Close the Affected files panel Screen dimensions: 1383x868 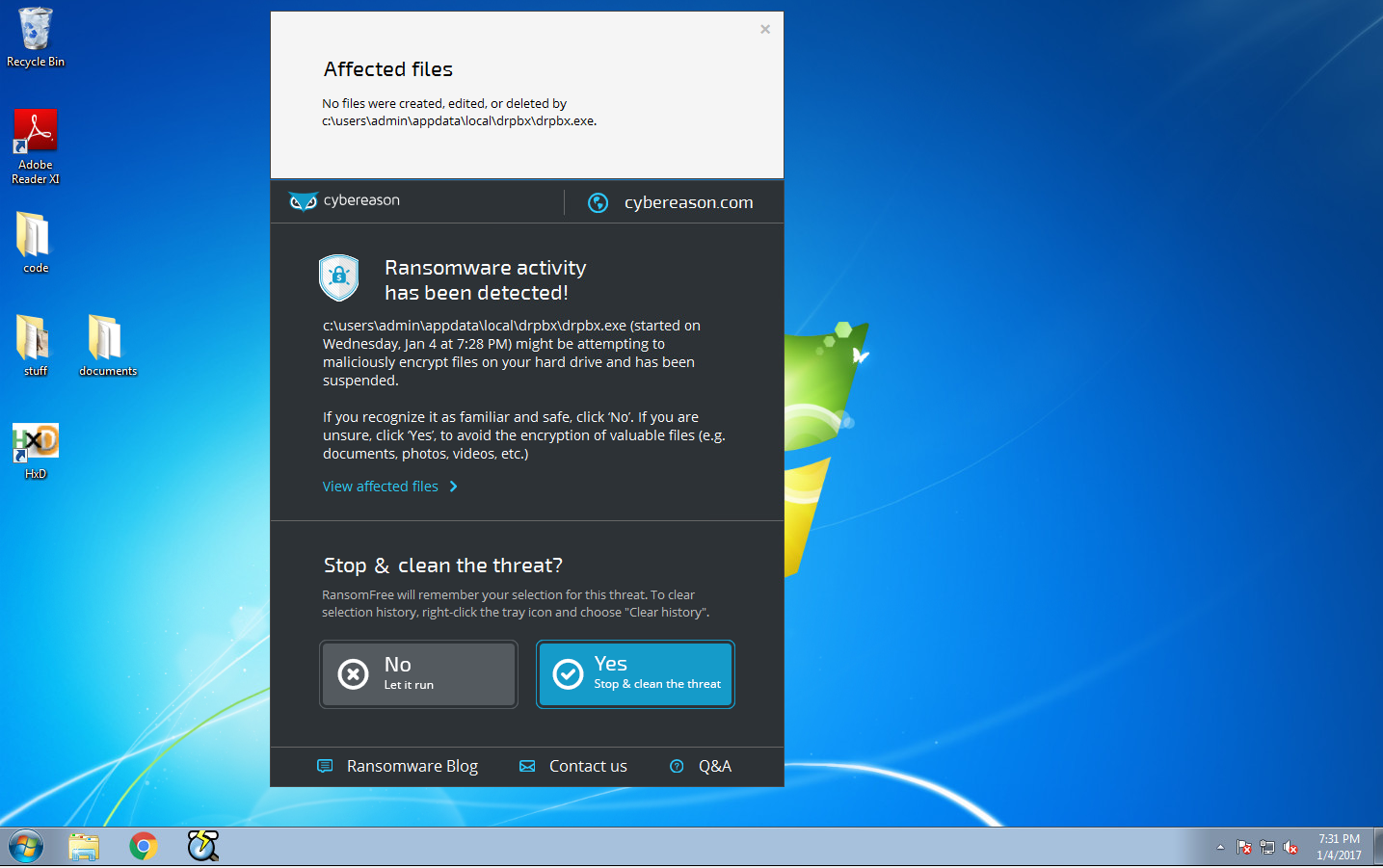[x=765, y=29]
